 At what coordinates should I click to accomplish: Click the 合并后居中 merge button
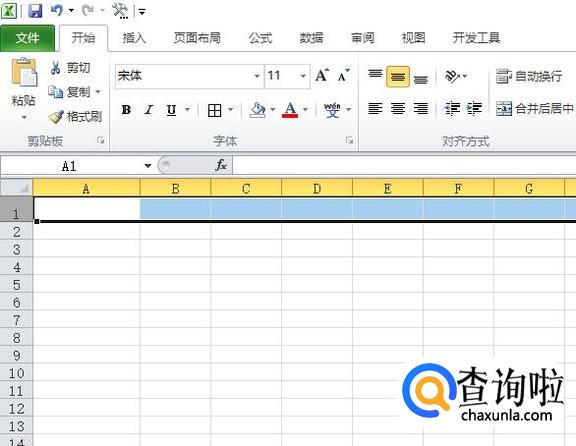(535, 108)
